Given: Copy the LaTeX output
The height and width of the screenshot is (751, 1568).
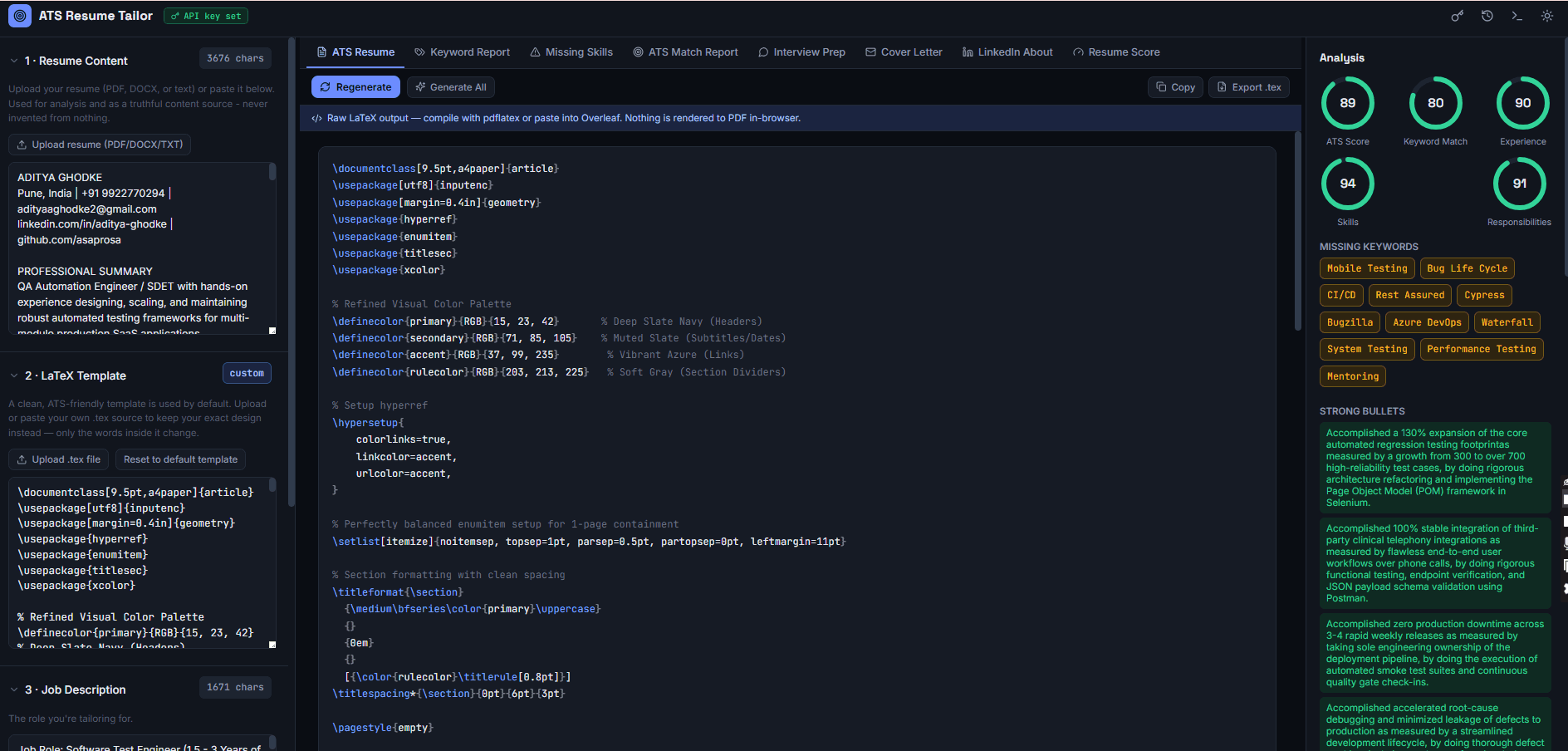Looking at the screenshot, I should (x=1175, y=87).
